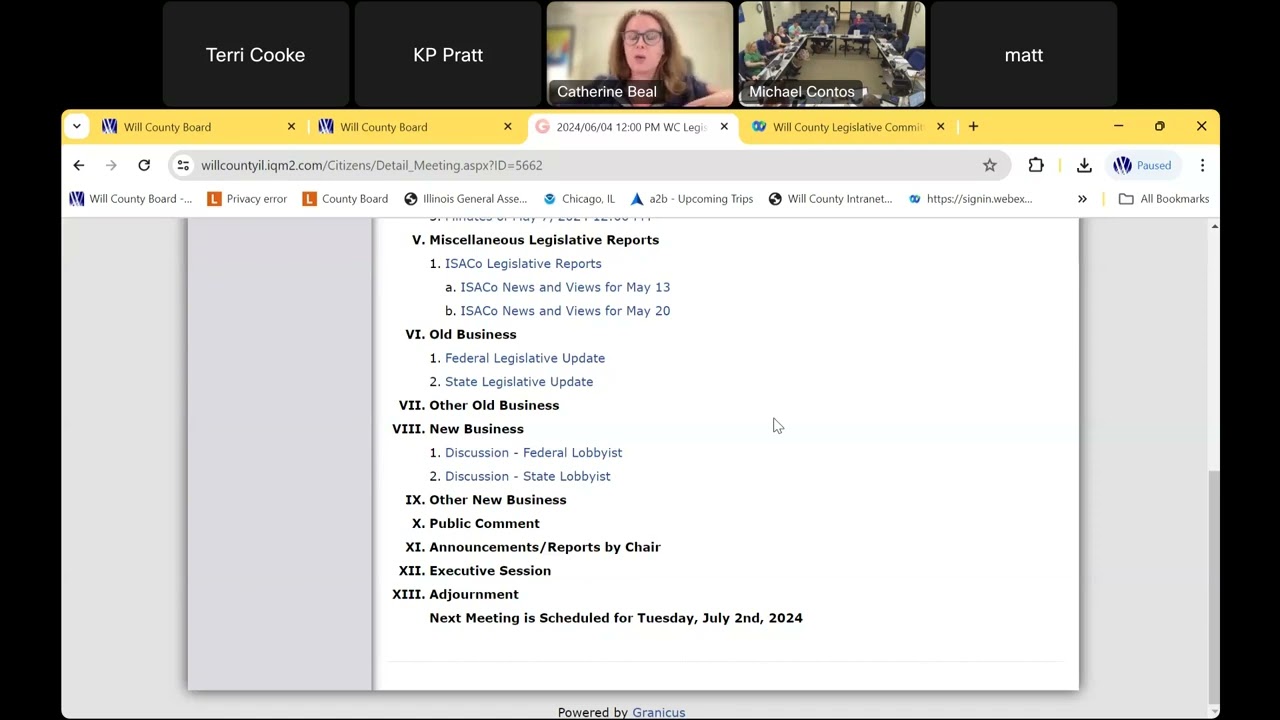1280x720 pixels.
Task: Click the Adjournment heading
Action: [474, 594]
